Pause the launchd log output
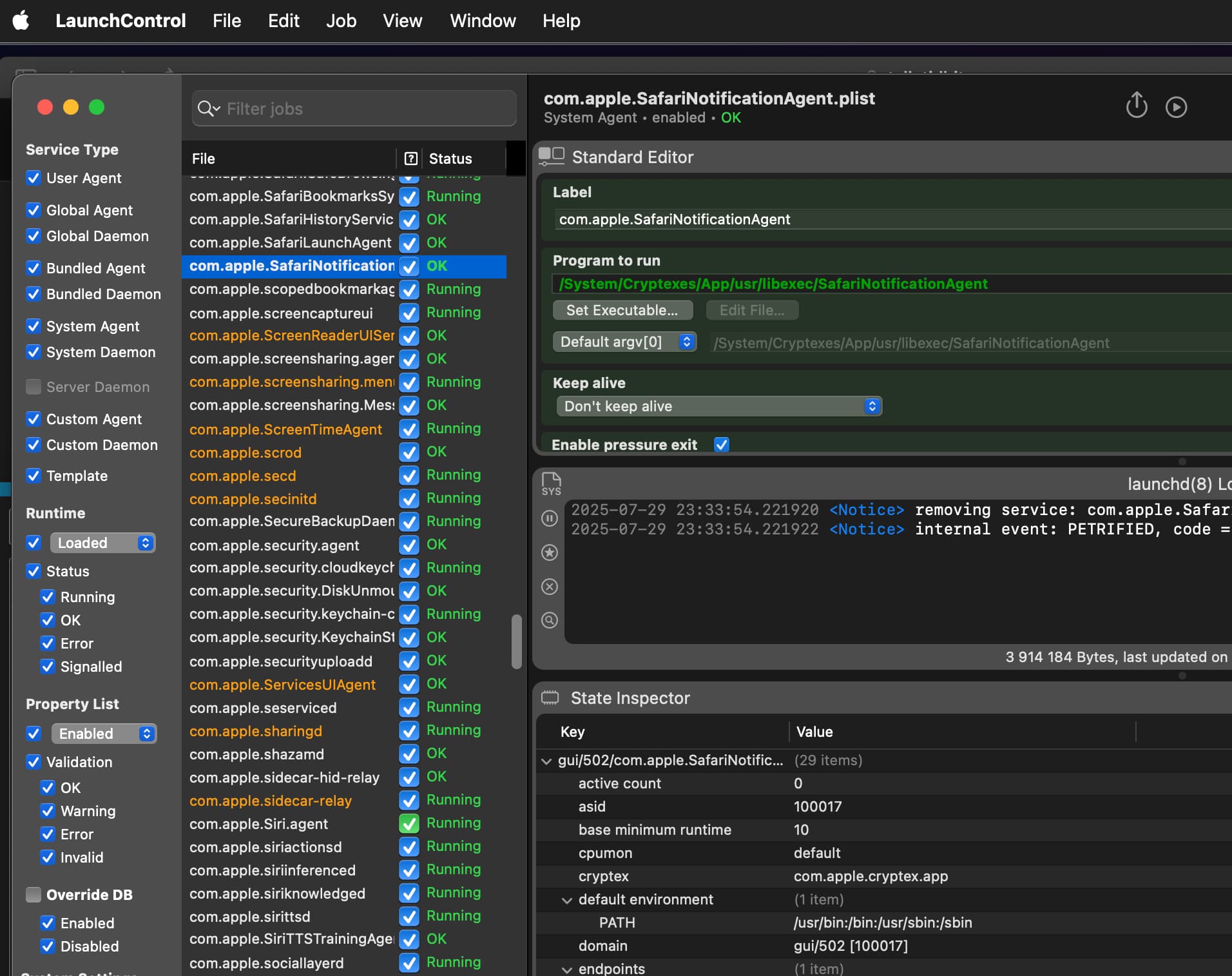 coord(549,519)
